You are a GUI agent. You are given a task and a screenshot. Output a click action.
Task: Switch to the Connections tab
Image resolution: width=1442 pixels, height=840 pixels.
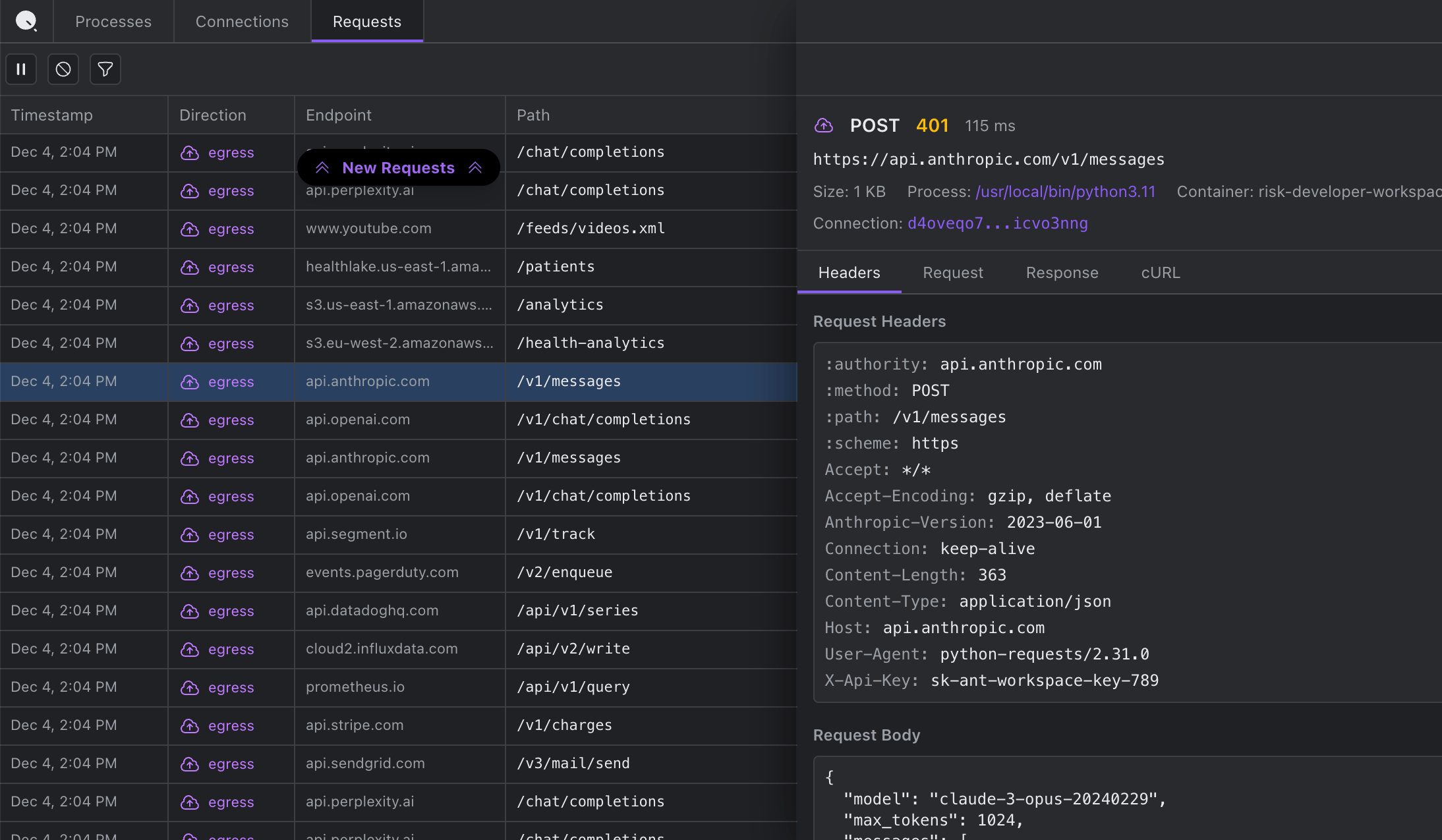[x=242, y=22]
